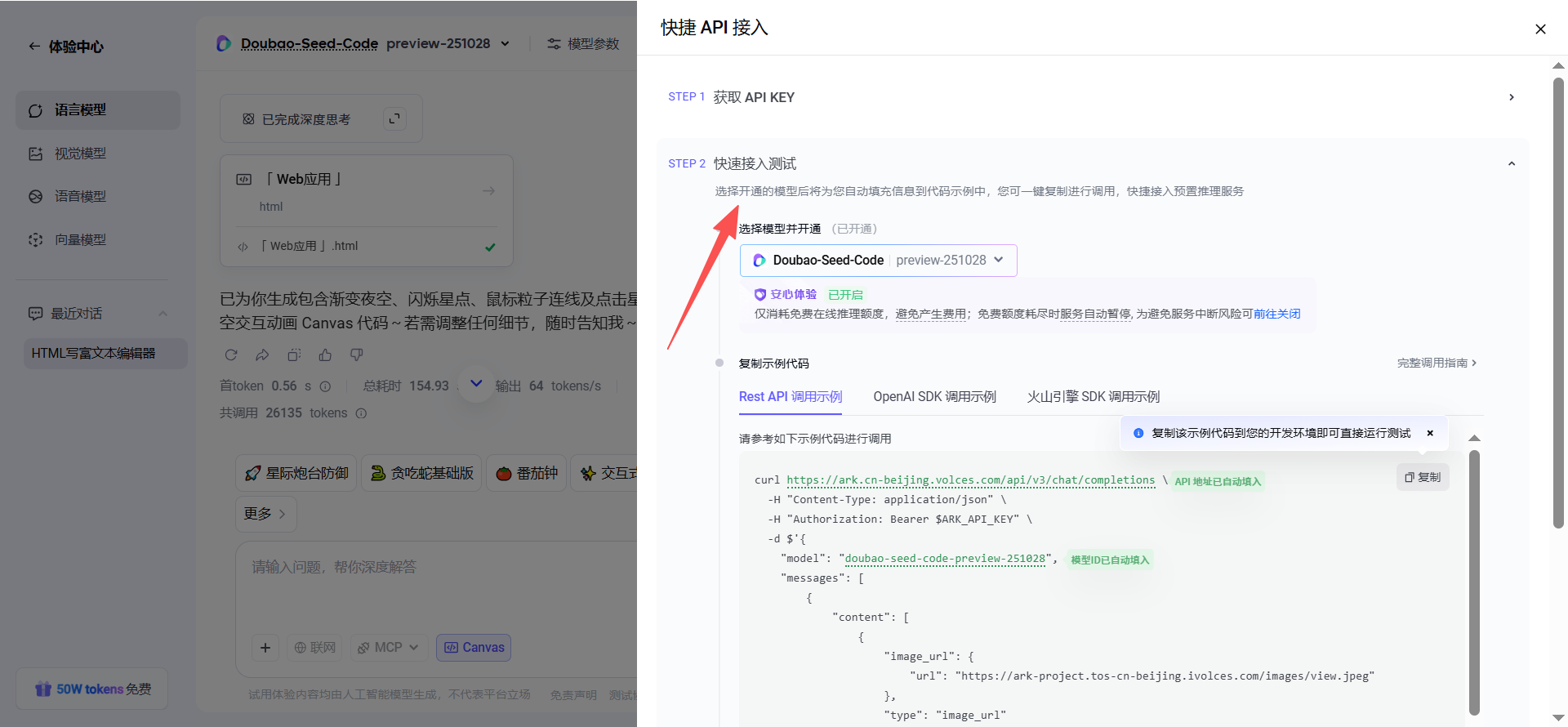Screen dimensions: 1568x727
Task: Open the Doubao-Seed-Code model selector in chat header
Action: (x=363, y=43)
